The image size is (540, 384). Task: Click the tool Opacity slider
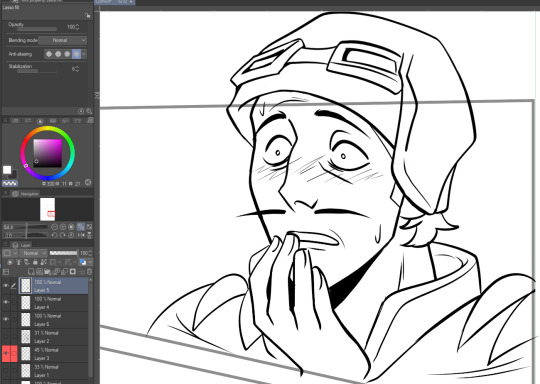(x=37, y=29)
